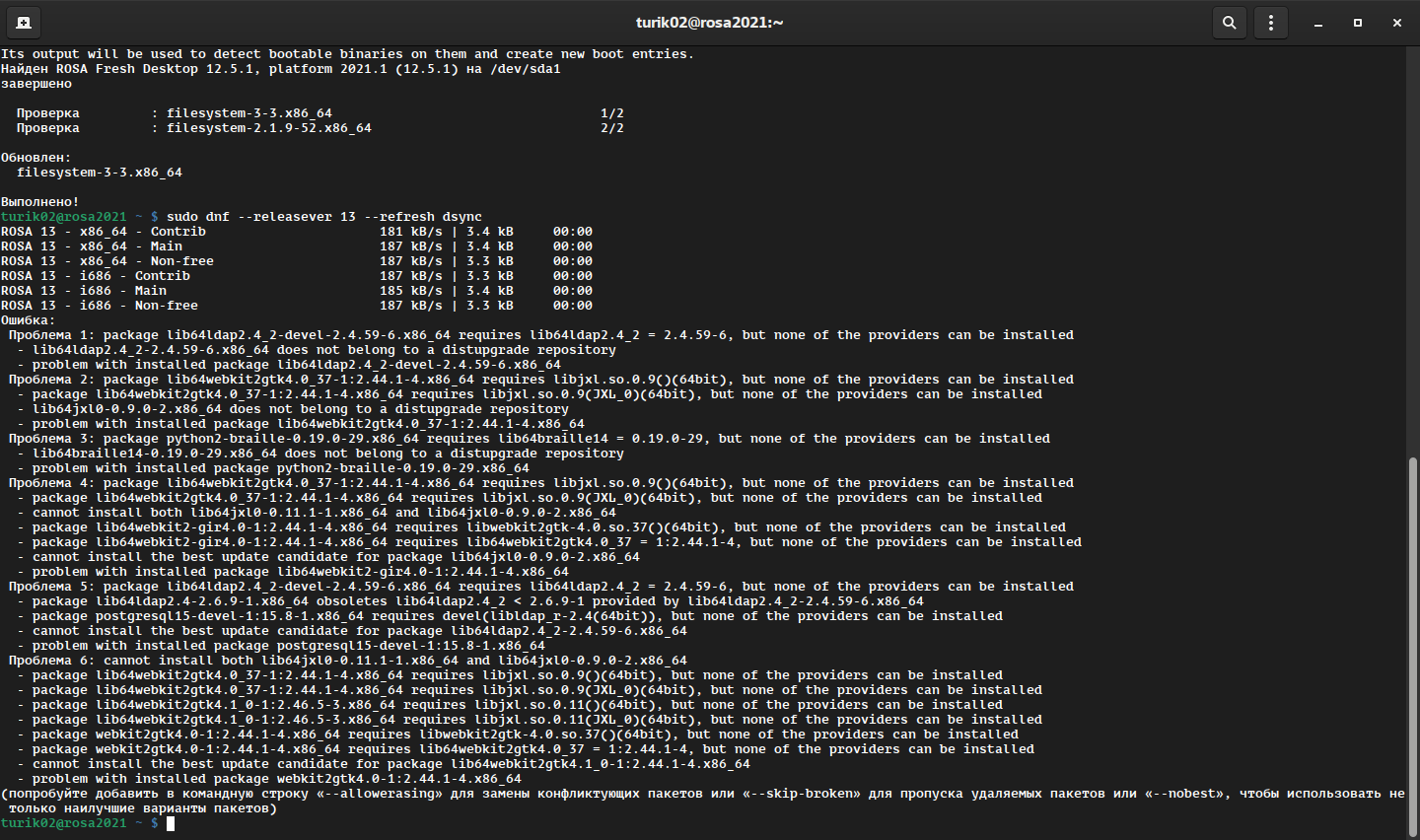
Task: Open the three-dot terminal menu
Action: (1271, 23)
